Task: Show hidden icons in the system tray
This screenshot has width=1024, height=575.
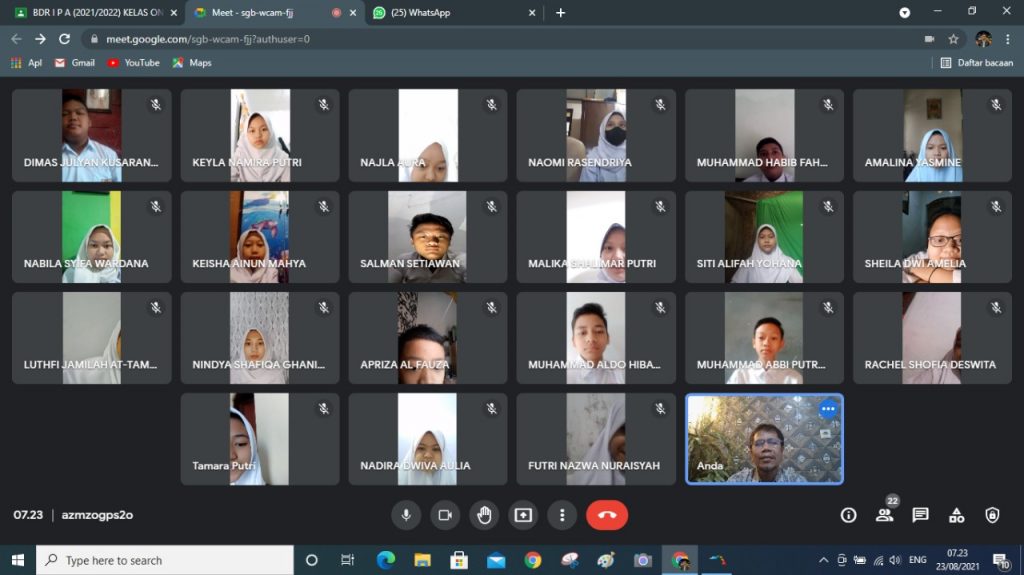Action: click(824, 560)
